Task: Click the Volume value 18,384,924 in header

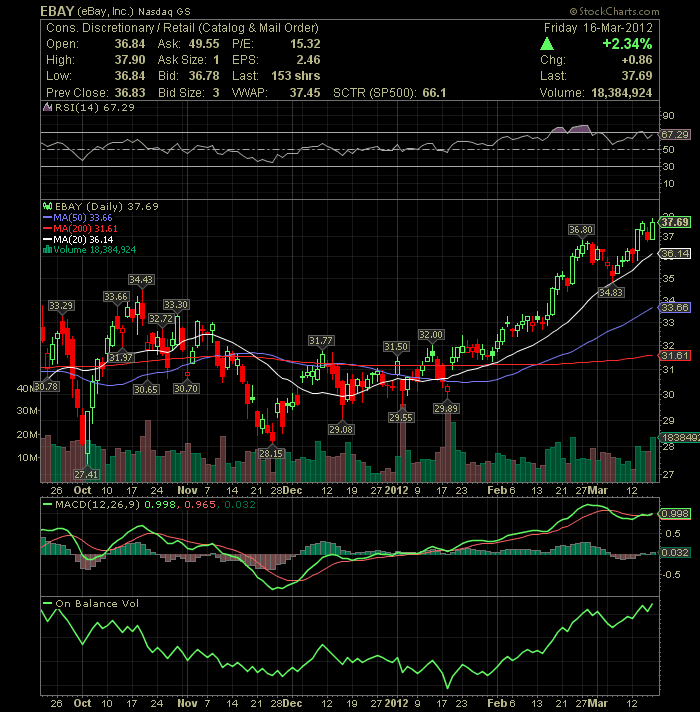Action: 622,93
